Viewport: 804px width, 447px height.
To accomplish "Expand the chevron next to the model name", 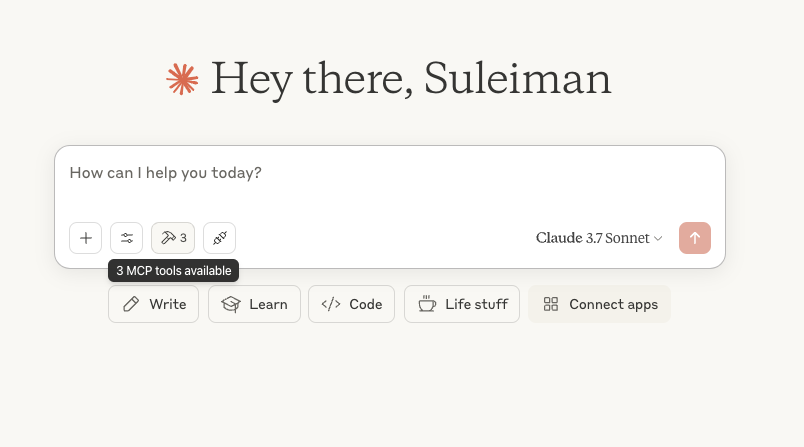I will click(x=658, y=239).
